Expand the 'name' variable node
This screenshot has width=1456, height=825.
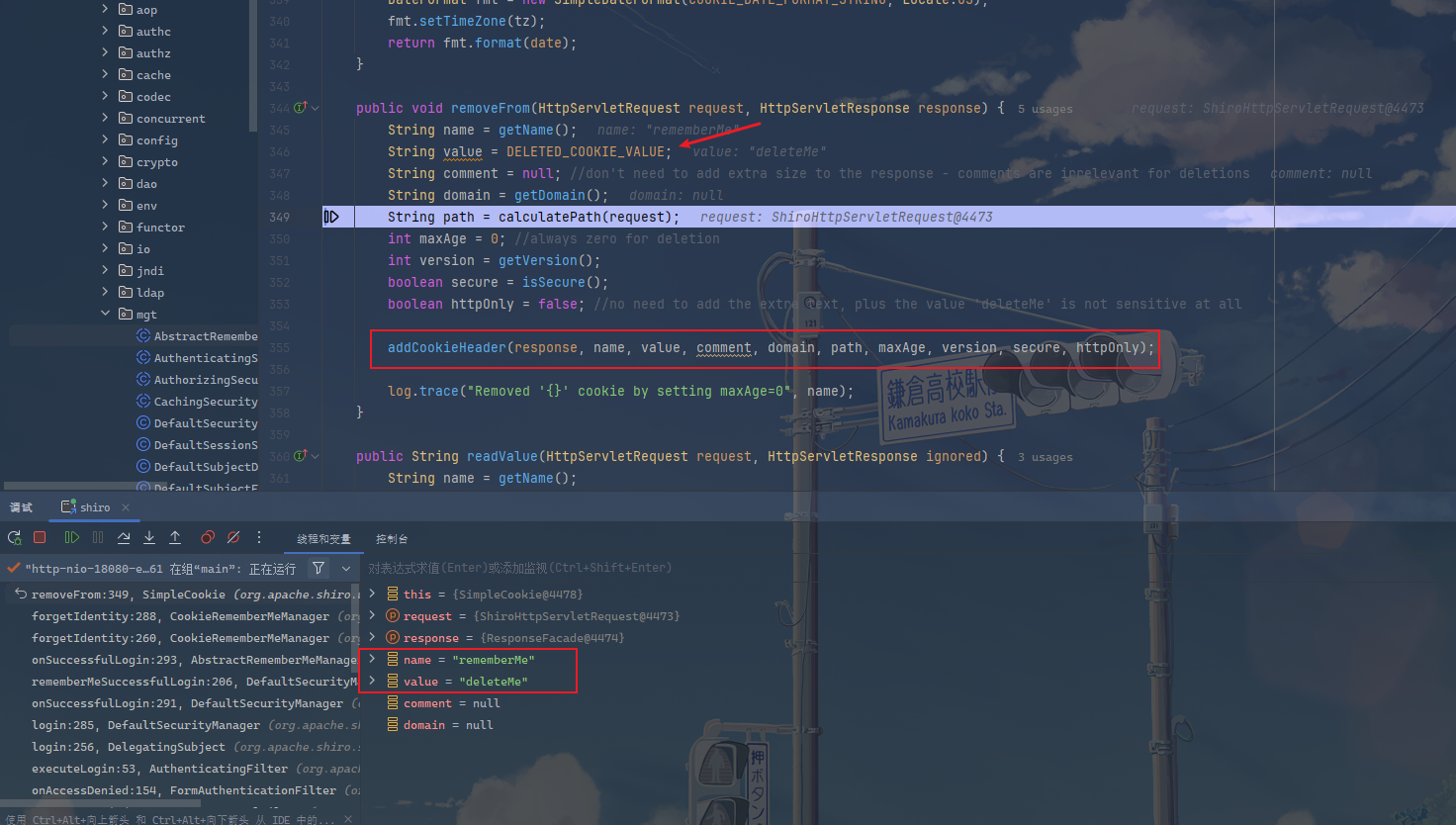click(372, 659)
